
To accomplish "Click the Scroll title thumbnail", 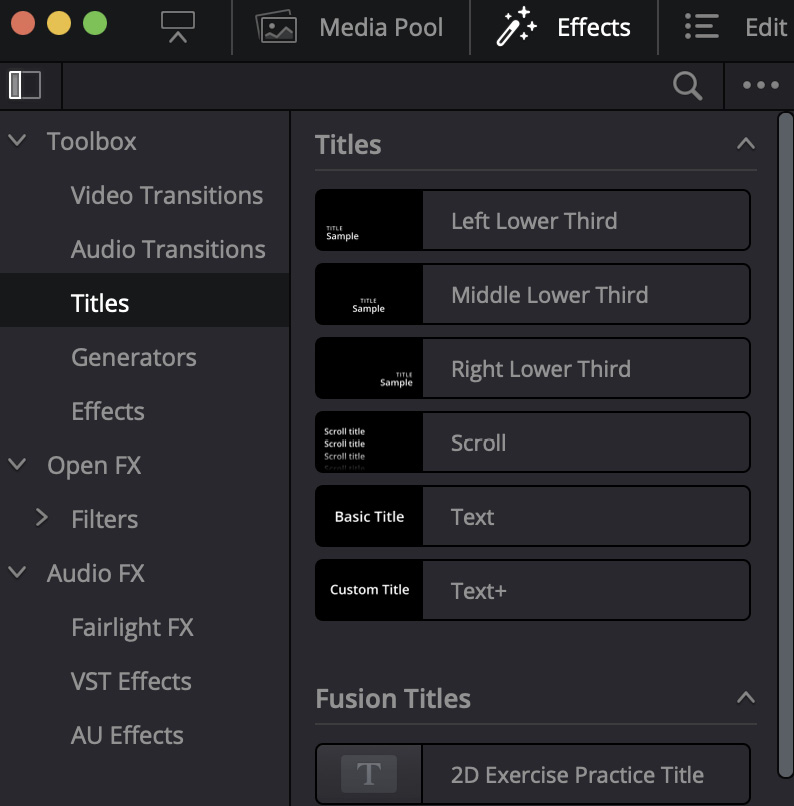I will coord(369,442).
